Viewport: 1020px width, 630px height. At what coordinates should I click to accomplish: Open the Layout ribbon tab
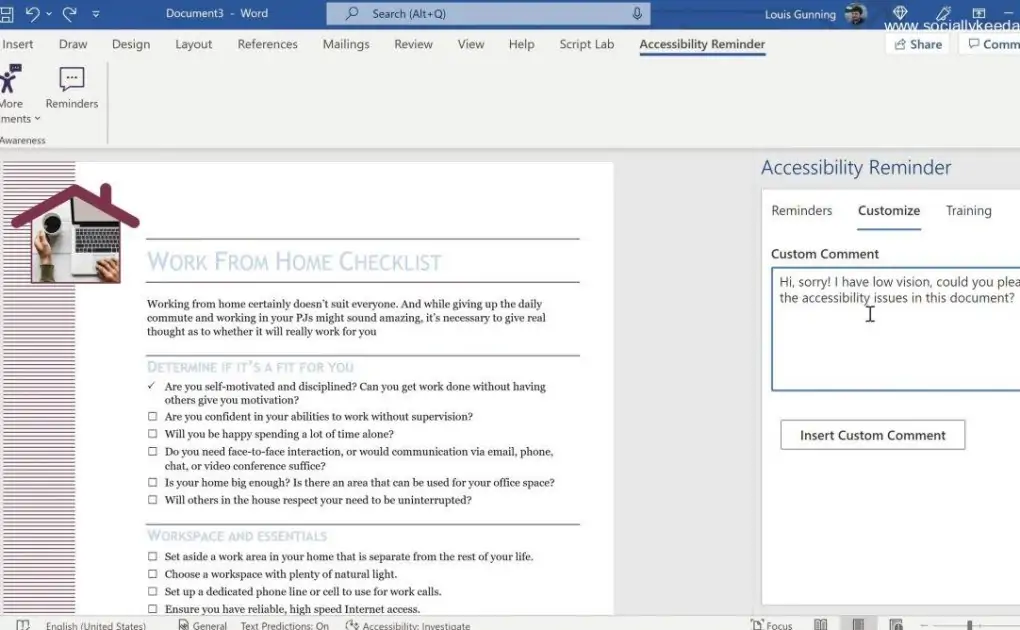tap(194, 44)
